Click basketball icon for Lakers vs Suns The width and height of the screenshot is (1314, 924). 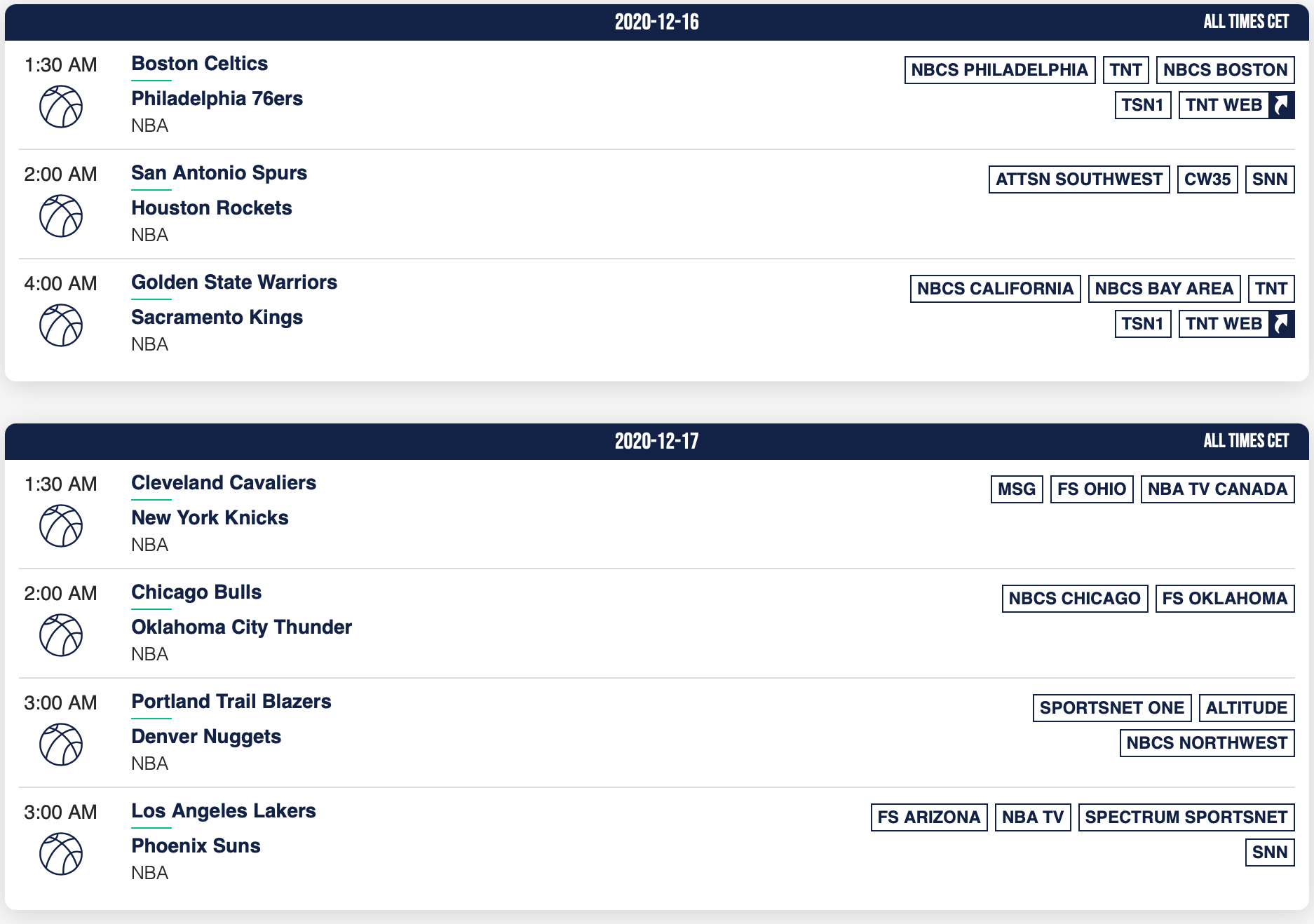pyautogui.click(x=61, y=854)
